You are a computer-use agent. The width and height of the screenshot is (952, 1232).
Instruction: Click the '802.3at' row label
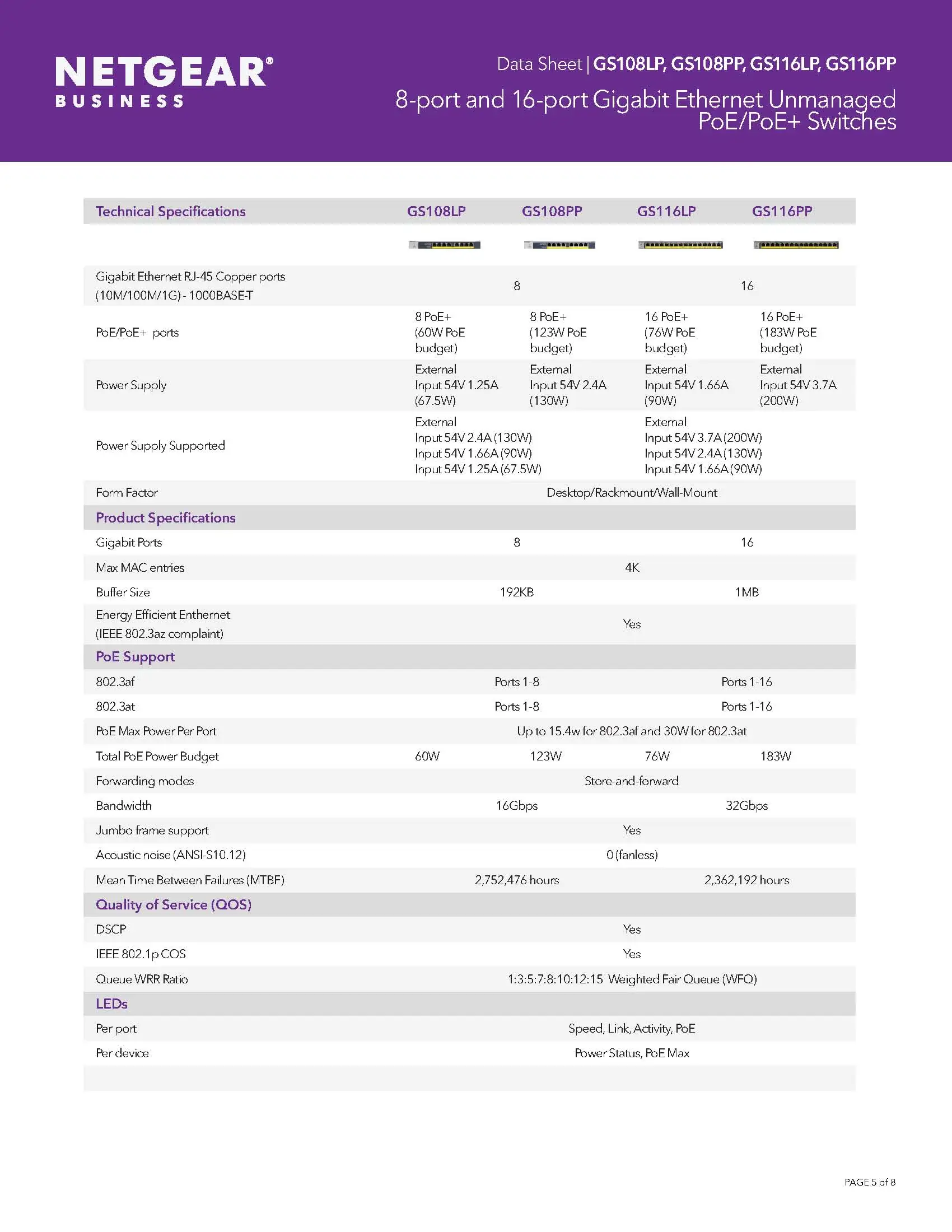tap(115, 706)
